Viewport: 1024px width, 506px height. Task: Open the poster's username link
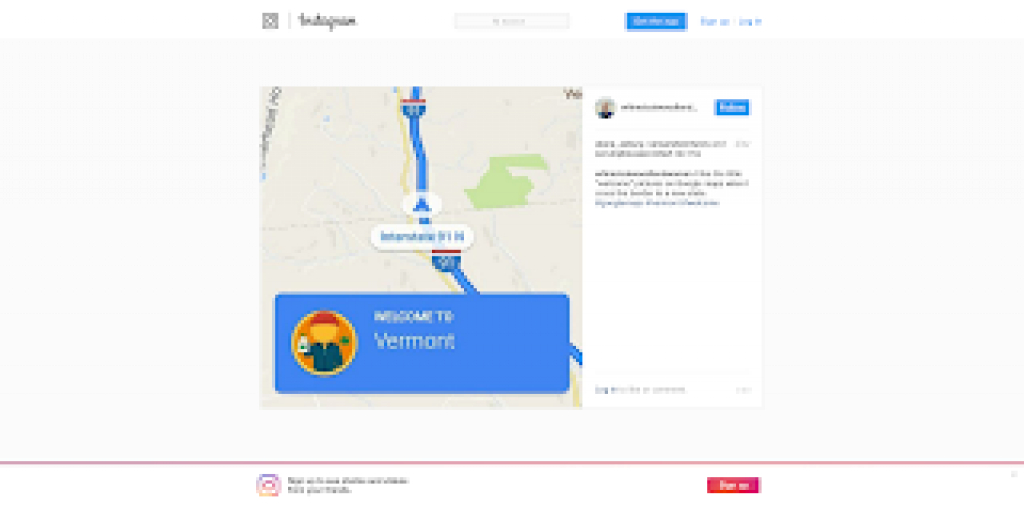click(x=658, y=108)
